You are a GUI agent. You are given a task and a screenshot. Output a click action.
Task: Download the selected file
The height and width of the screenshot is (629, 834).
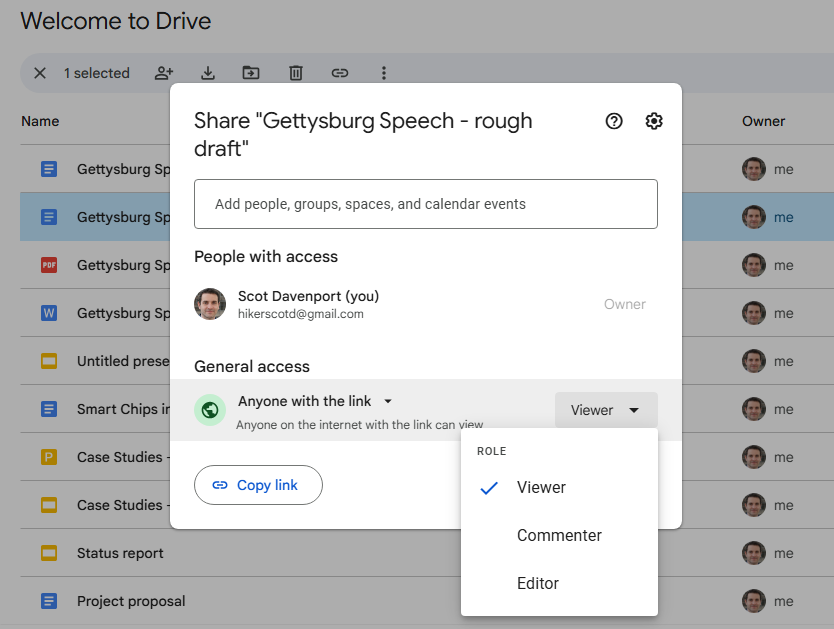click(207, 72)
